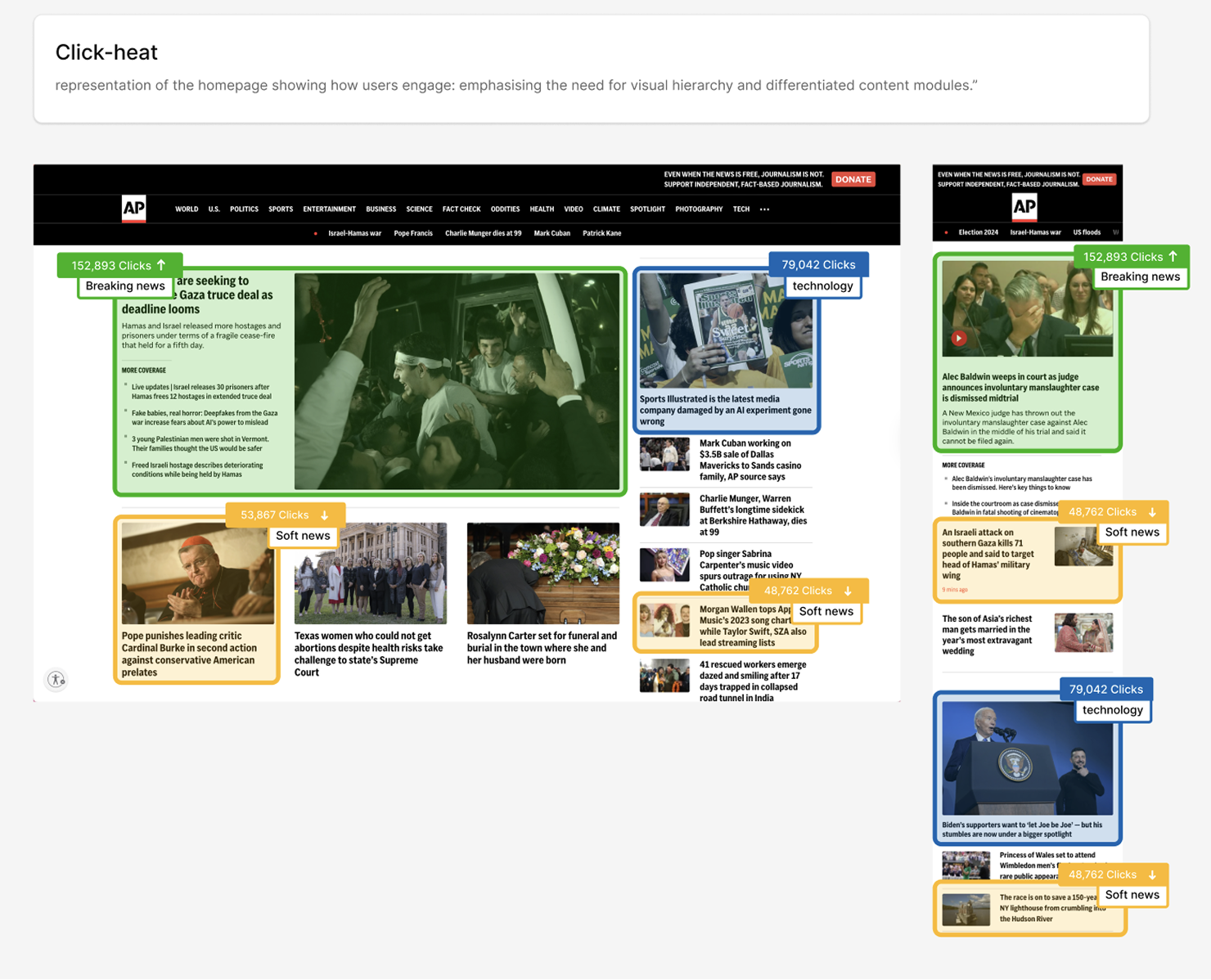Go to the CLIMATE section
The image size is (1211, 980).
[606, 209]
